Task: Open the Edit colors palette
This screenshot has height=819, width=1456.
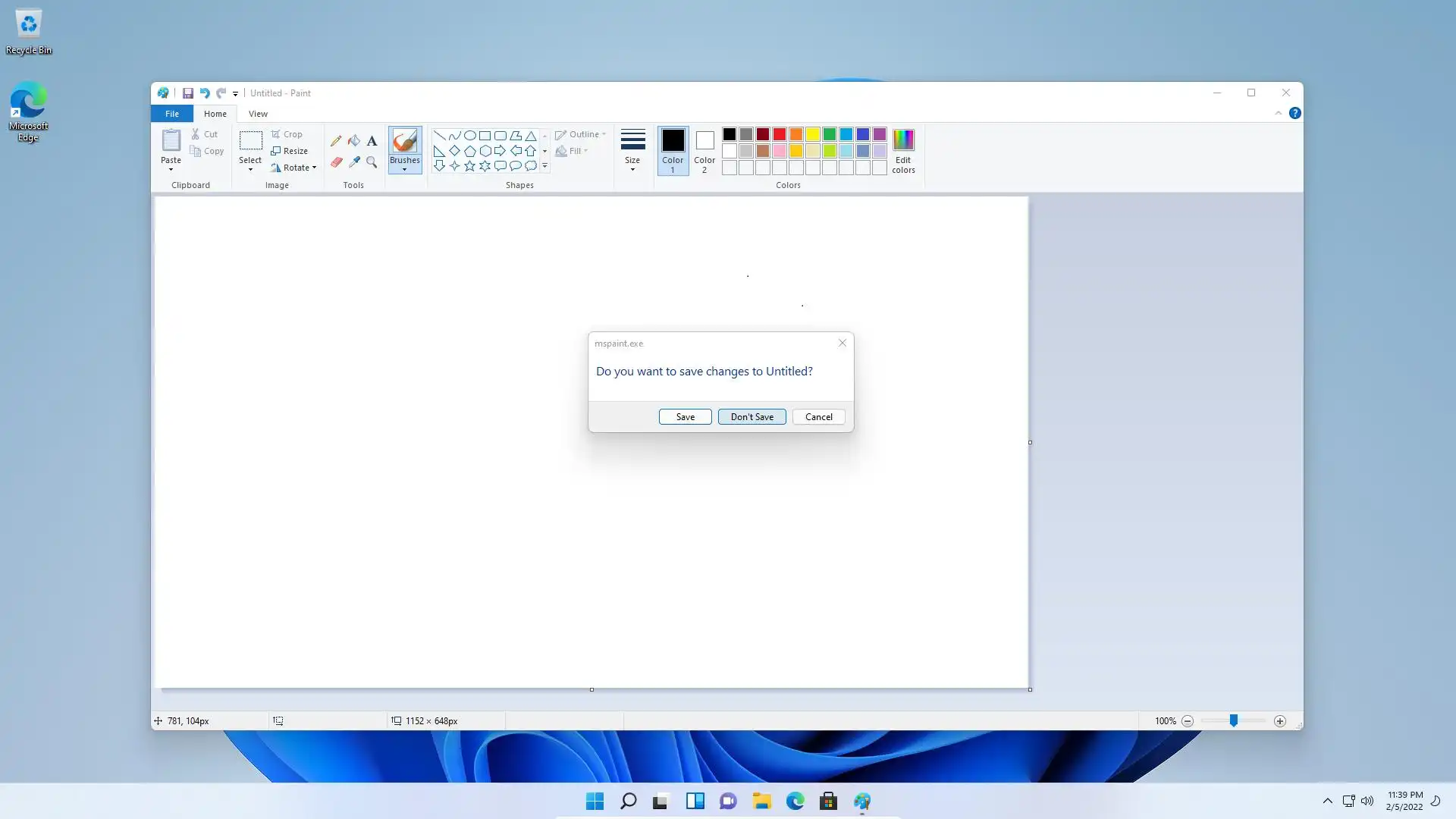Action: (903, 151)
